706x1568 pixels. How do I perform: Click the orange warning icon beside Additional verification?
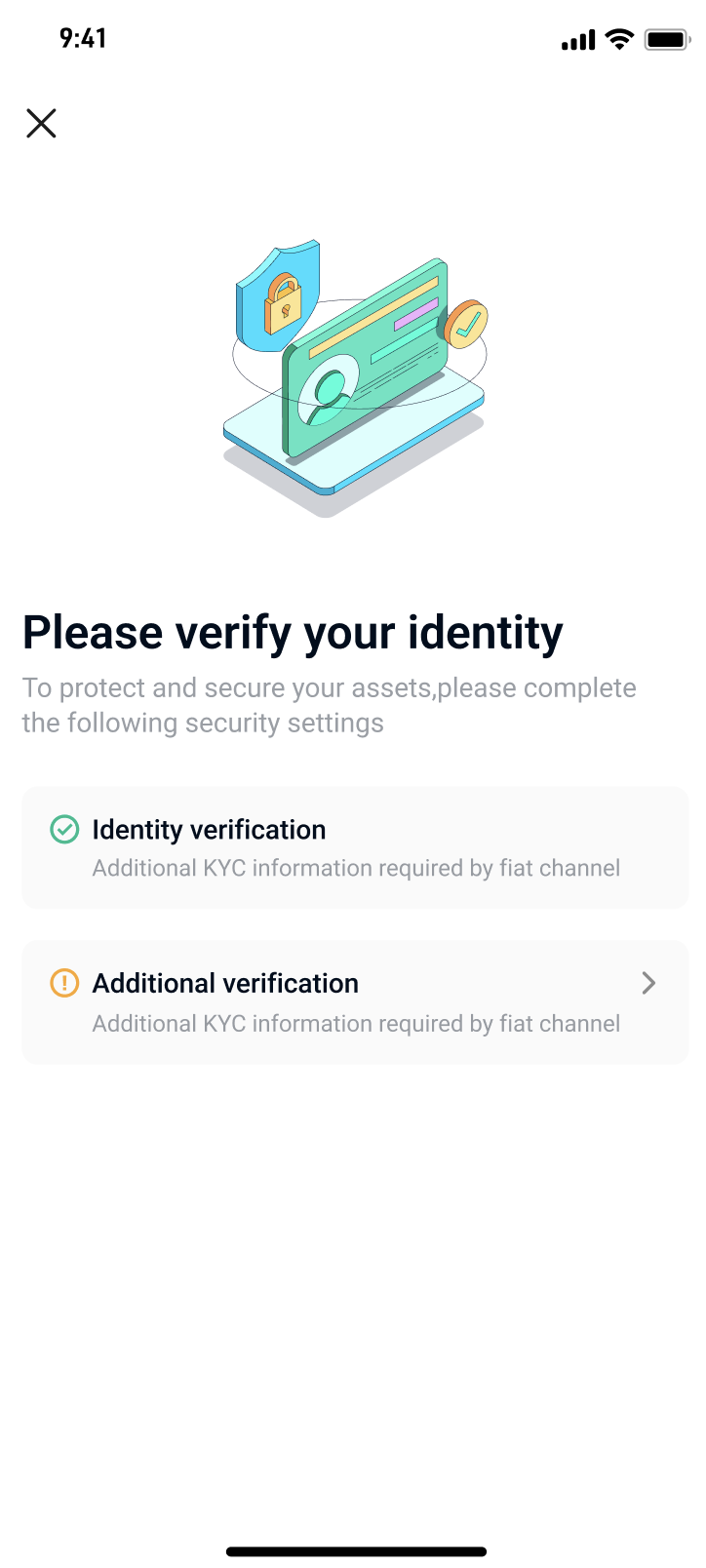tap(64, 983)
